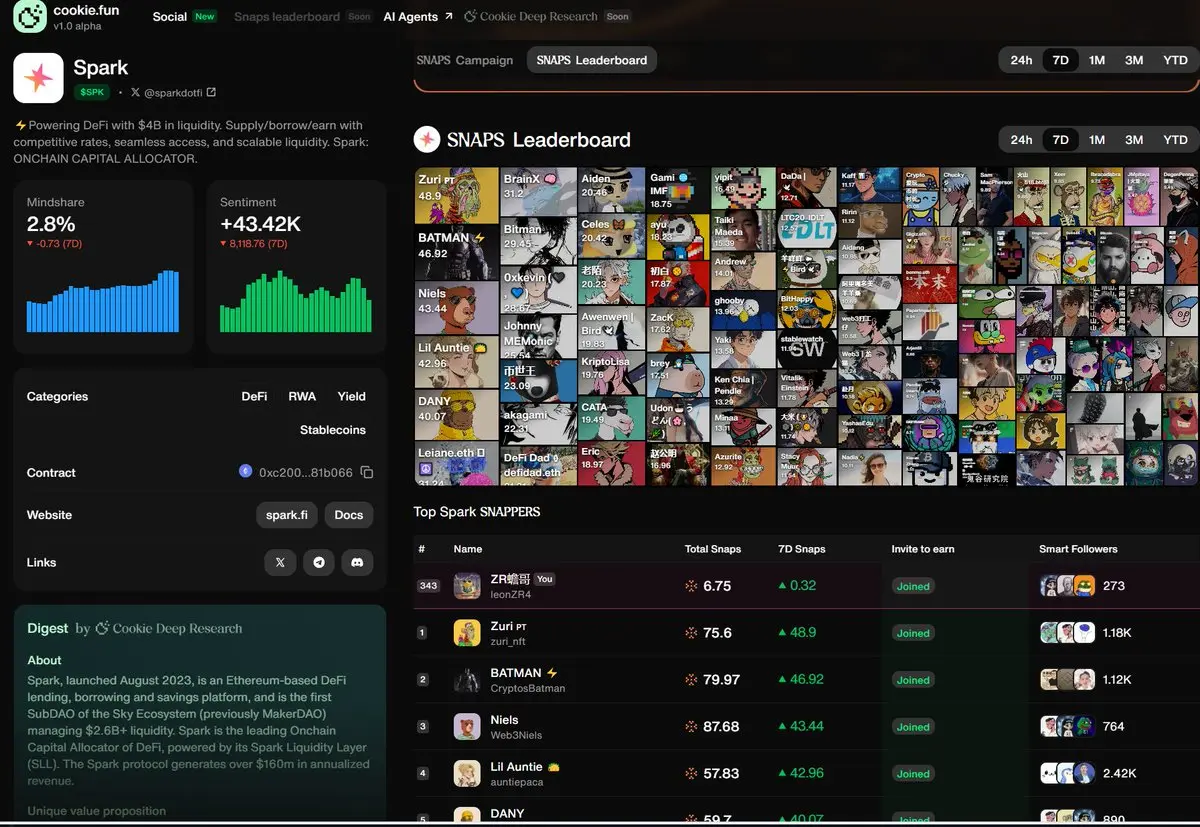Select 1M in the top time-range selector
This screenshot has width=1200, height=827.
(1097, 60)
